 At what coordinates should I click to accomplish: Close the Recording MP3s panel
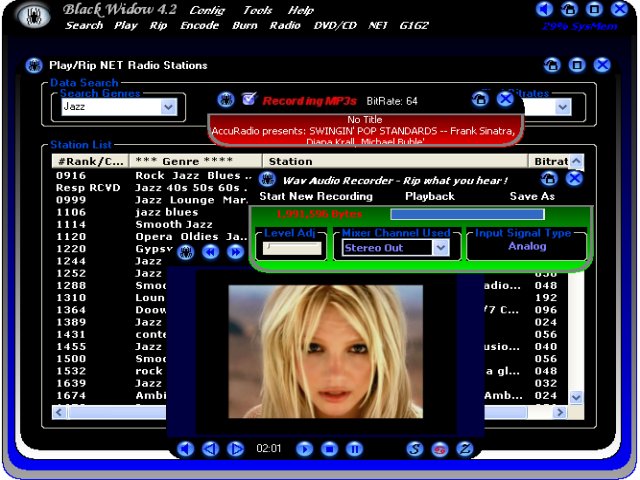(x=505, y=99)
